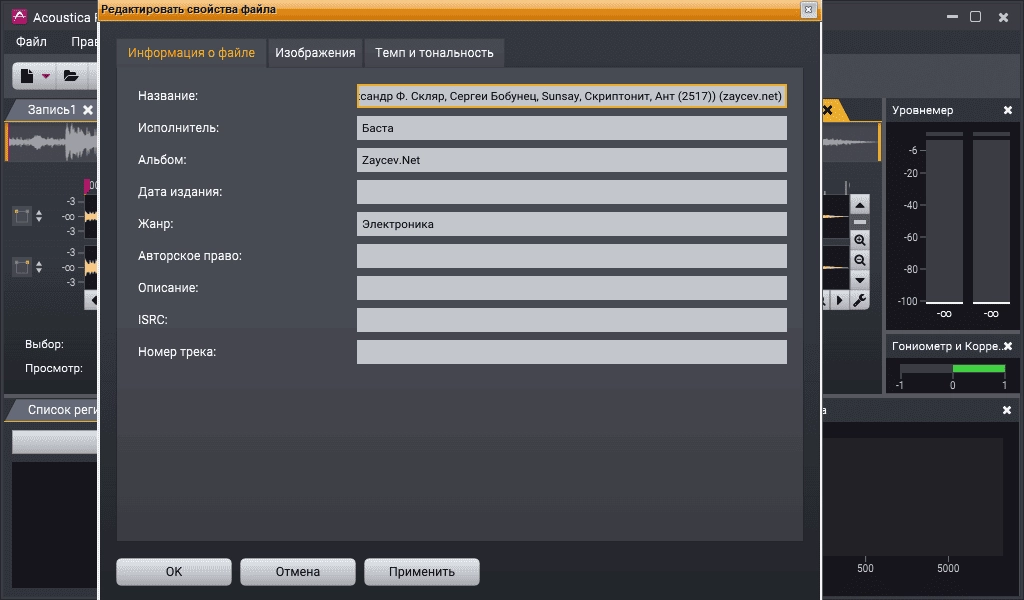Screen dimensions: 1024x600
Task: Click the scroll-right arrow next to wrench
Action: click(840, 300)
